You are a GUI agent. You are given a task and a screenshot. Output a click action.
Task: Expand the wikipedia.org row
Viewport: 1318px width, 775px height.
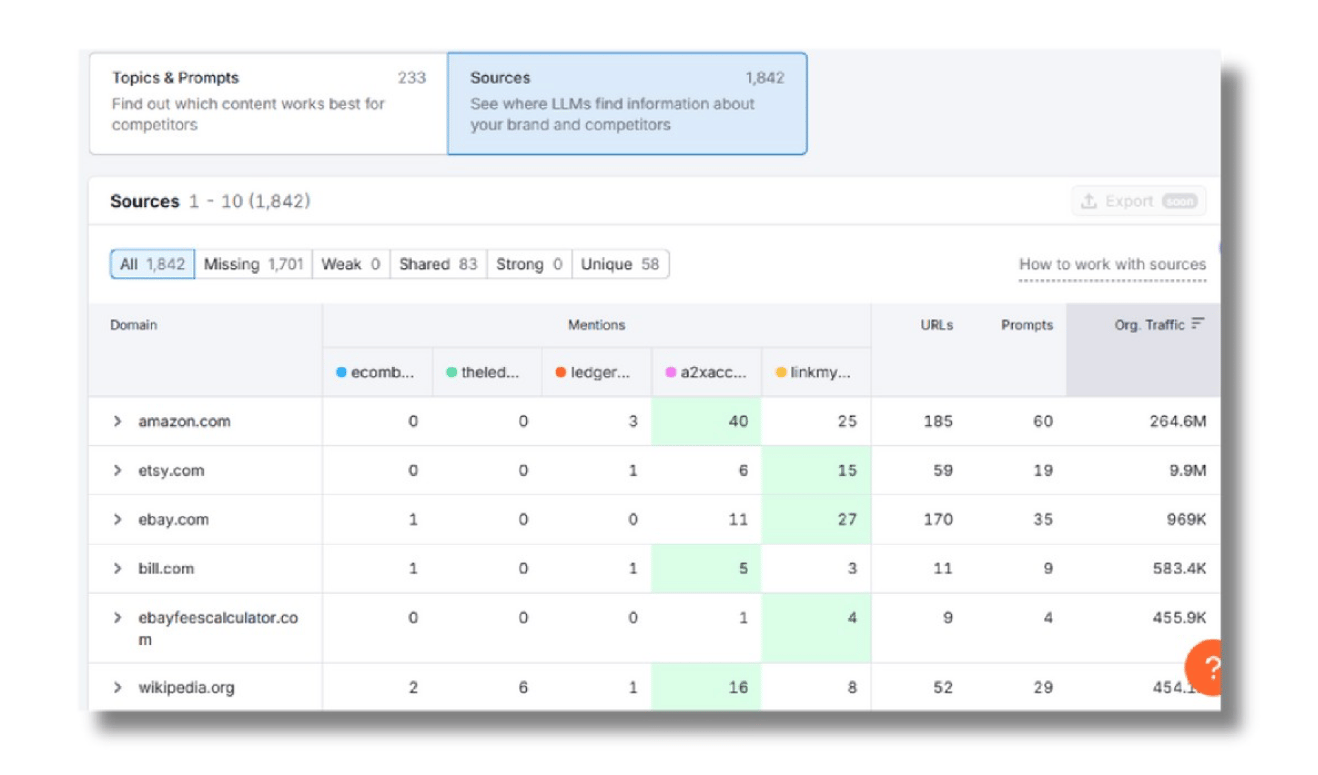click(x=118, y=688)
